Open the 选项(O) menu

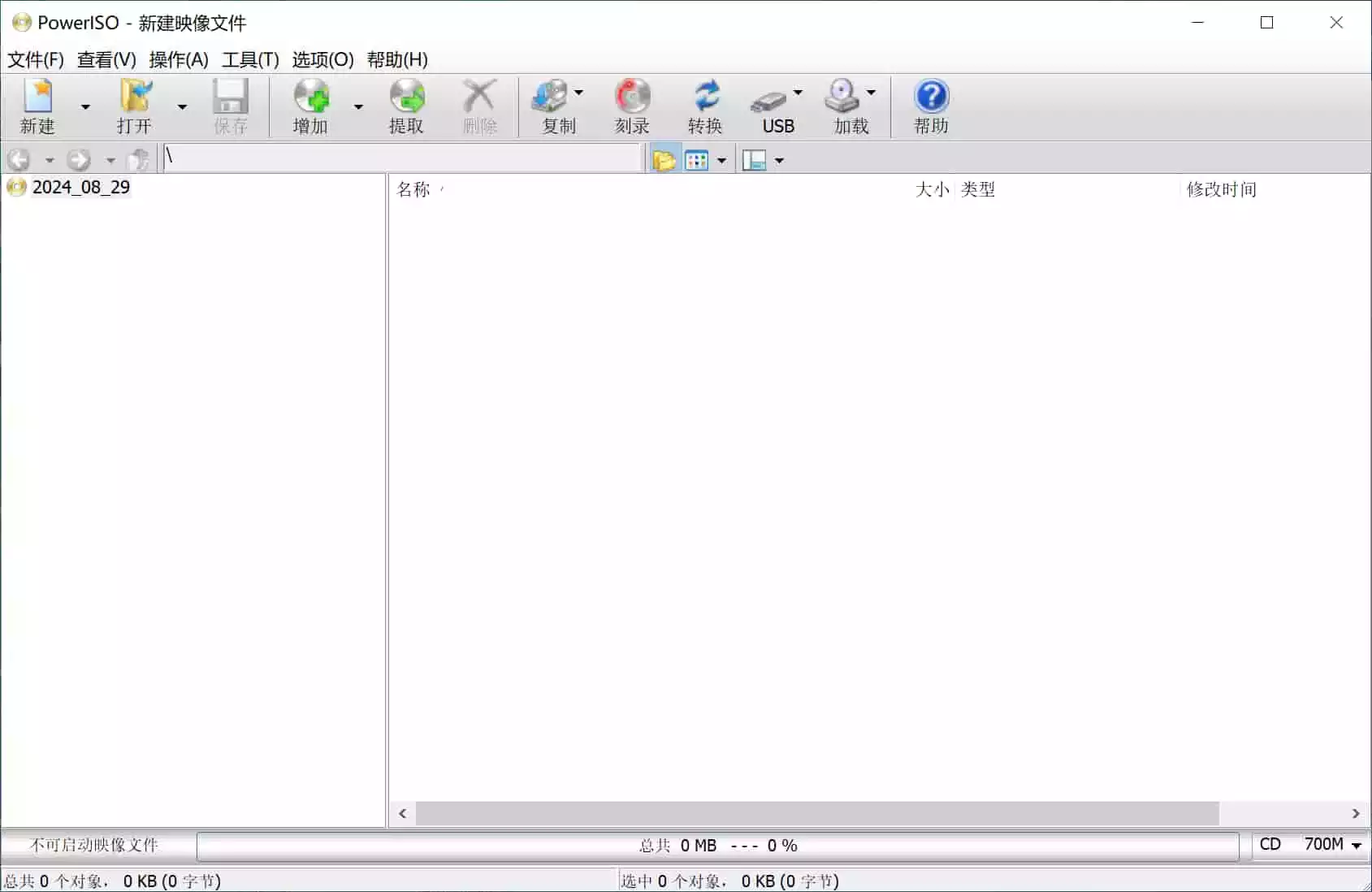pyautogui.click(x=322, y=59)
